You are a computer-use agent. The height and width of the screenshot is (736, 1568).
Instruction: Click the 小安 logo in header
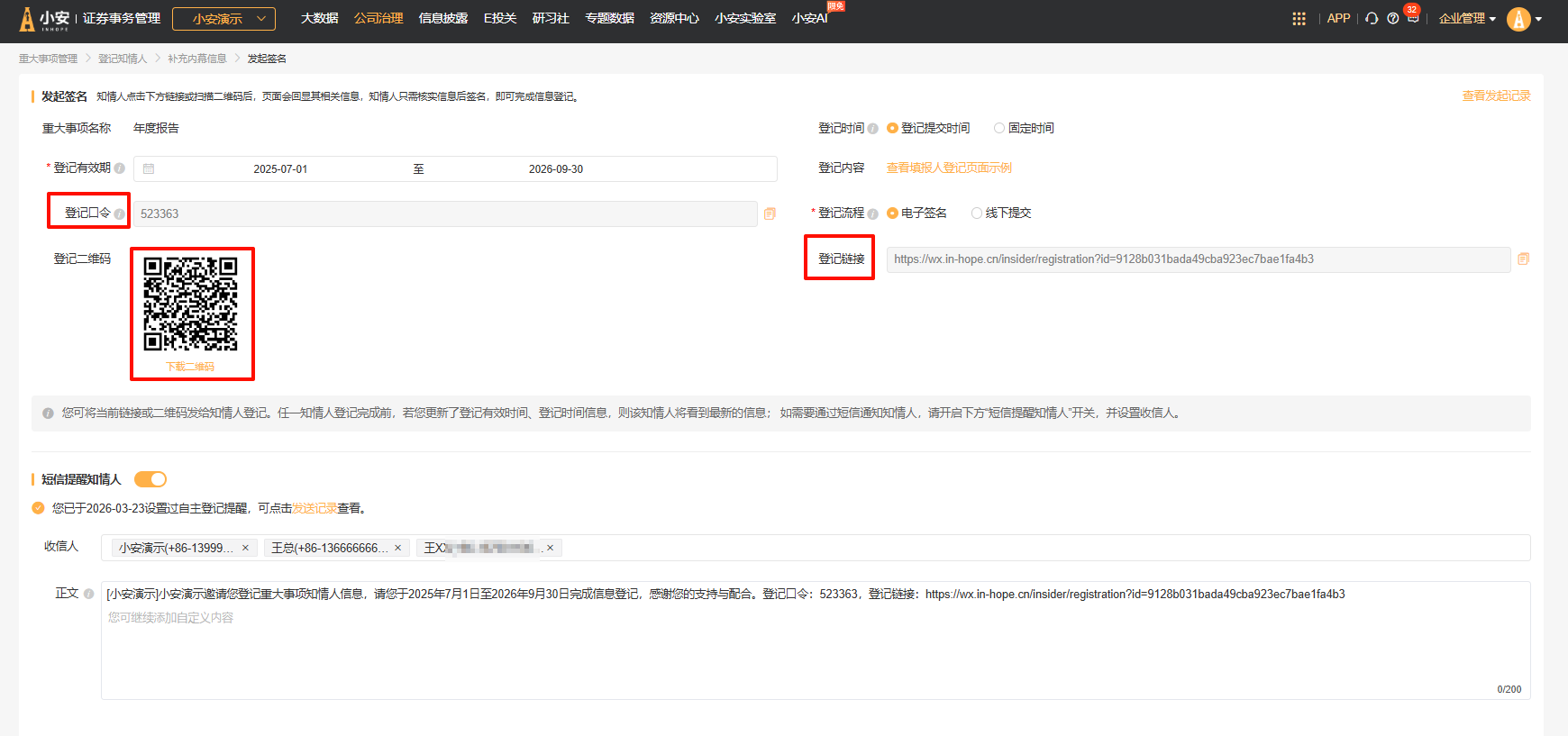(45, 19)
